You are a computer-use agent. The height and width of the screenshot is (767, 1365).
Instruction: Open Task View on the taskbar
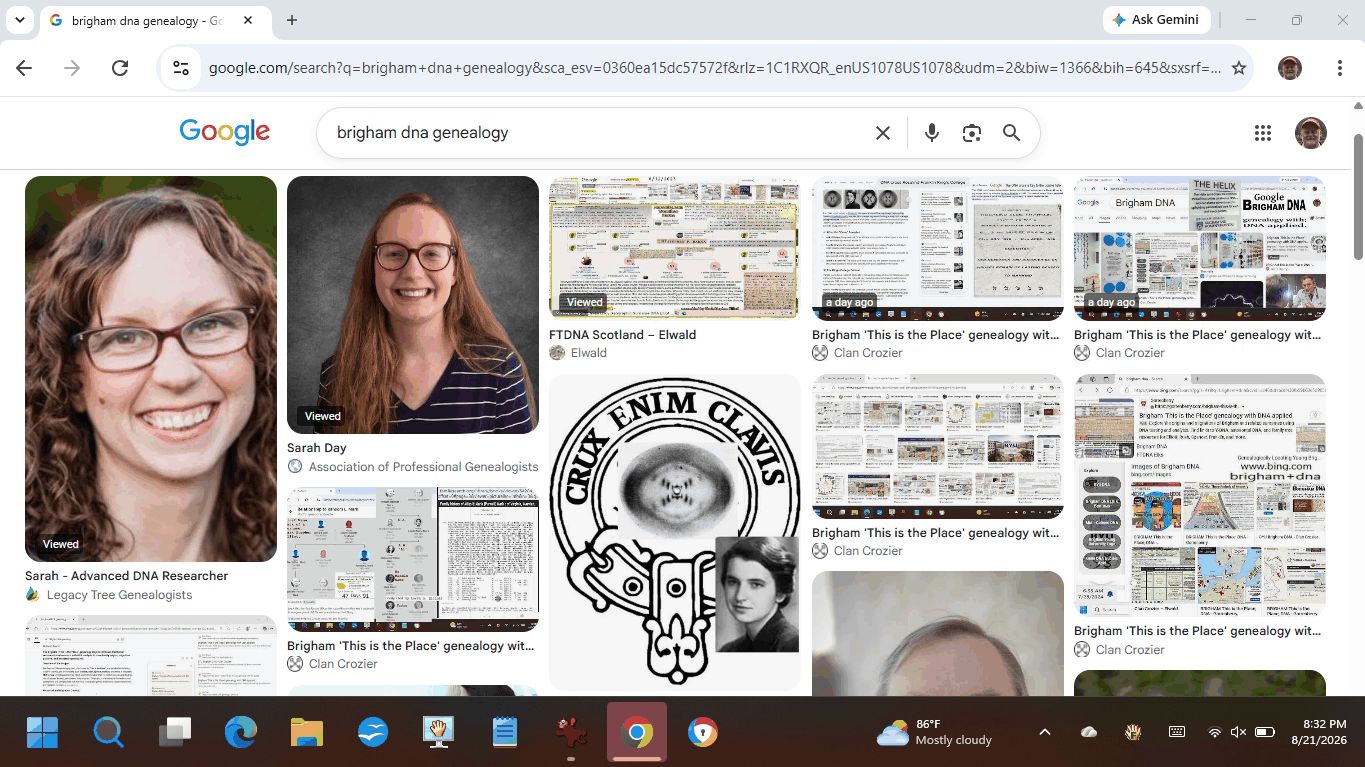click(x=174, y=733)
